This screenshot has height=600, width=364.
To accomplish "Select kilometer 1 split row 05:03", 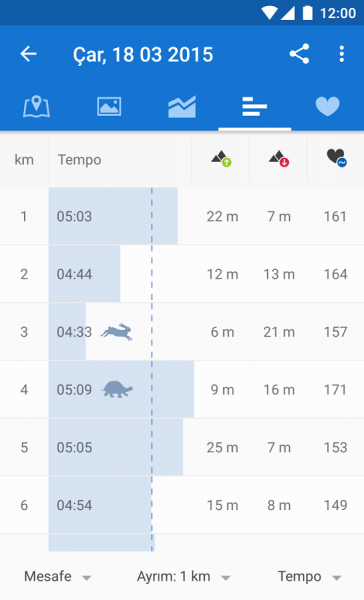I will [x=182, y=216].
